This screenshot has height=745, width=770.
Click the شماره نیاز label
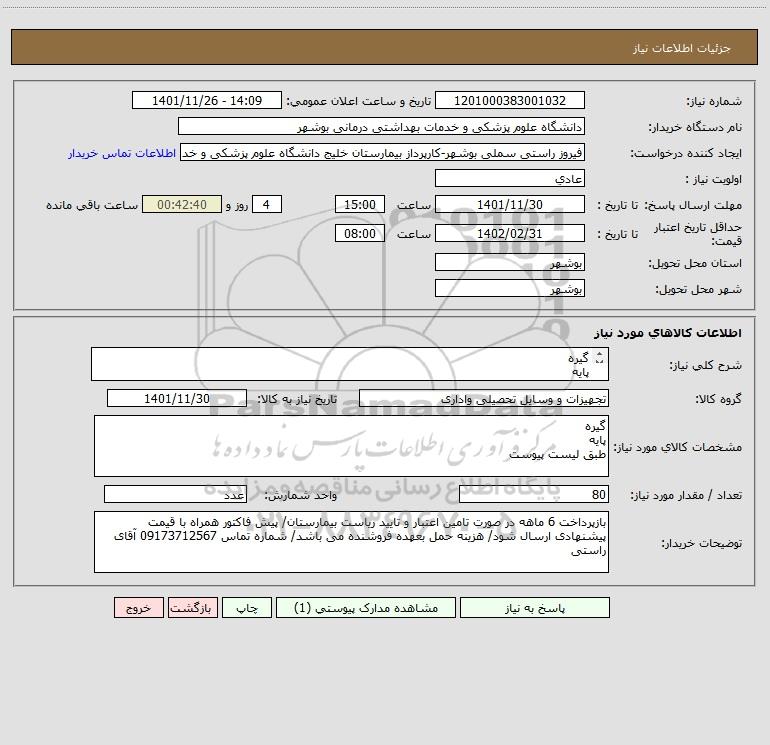click(x=714, y=101)
